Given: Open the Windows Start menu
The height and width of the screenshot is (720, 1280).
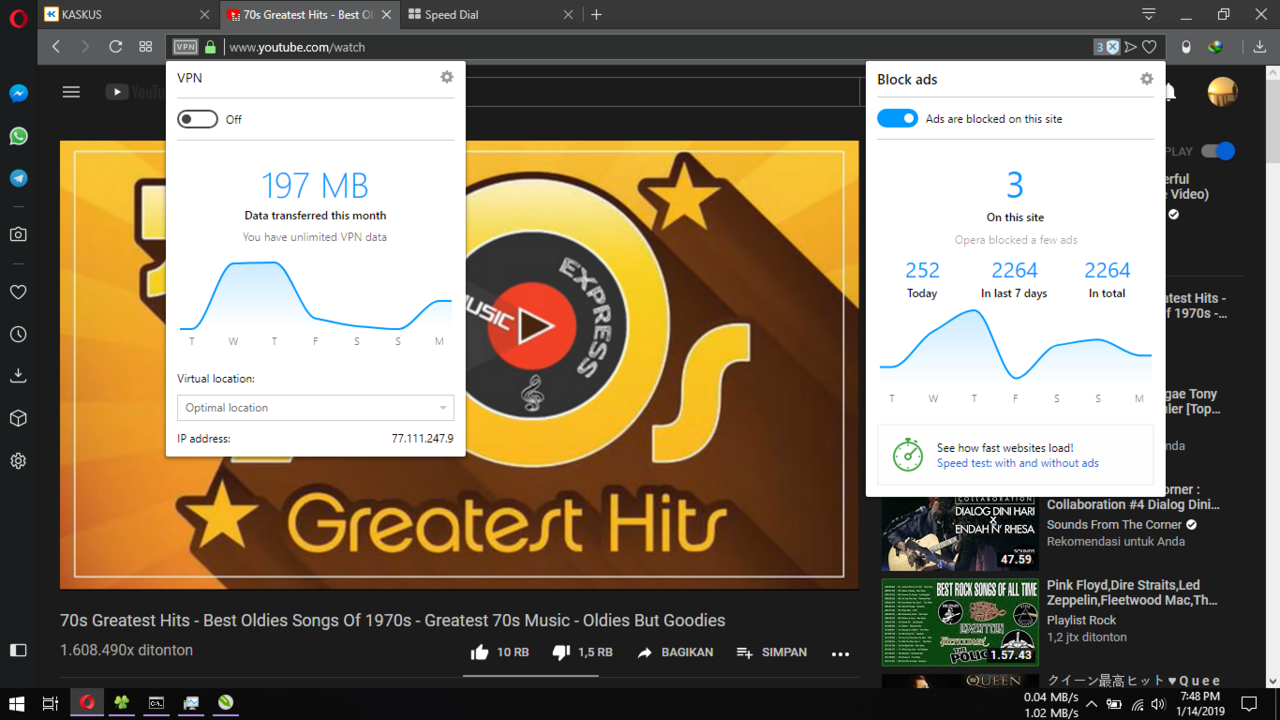Looking at the screenshot, I should [16, 703].
